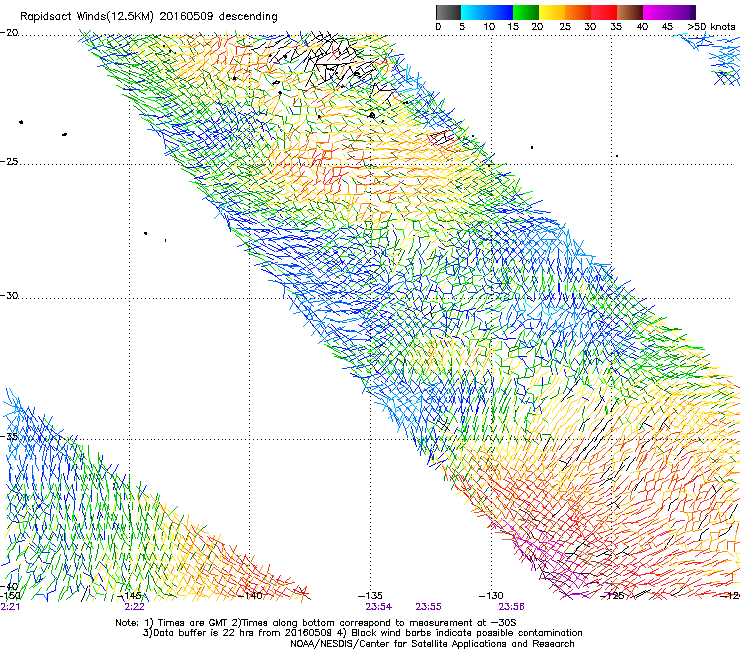
Task: Click the title text "Rapidsact Winds(12.5KM) 20160509 descending"
Action: [149, 17]
